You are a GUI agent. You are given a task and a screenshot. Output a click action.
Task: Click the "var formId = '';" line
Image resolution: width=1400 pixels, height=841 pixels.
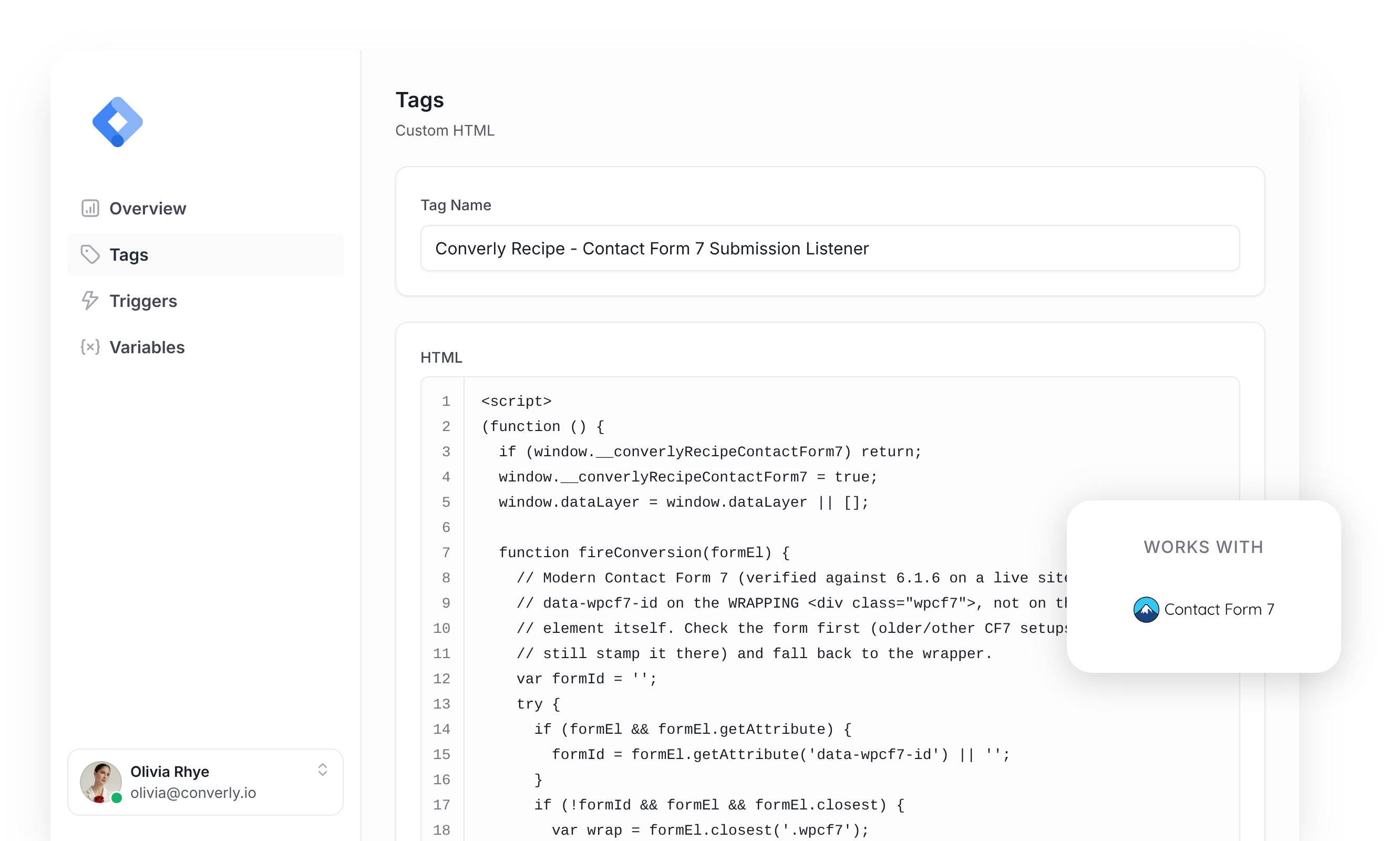tap(586, 679)
